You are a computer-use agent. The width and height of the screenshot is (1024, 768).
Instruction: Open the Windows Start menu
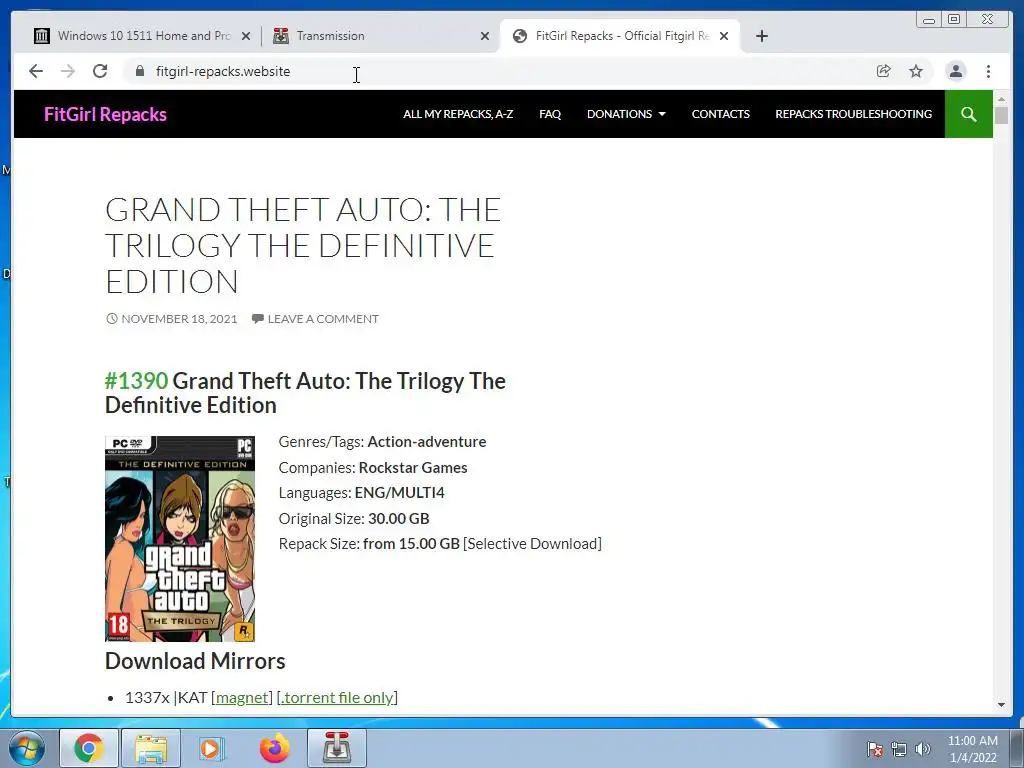[27, 748]
